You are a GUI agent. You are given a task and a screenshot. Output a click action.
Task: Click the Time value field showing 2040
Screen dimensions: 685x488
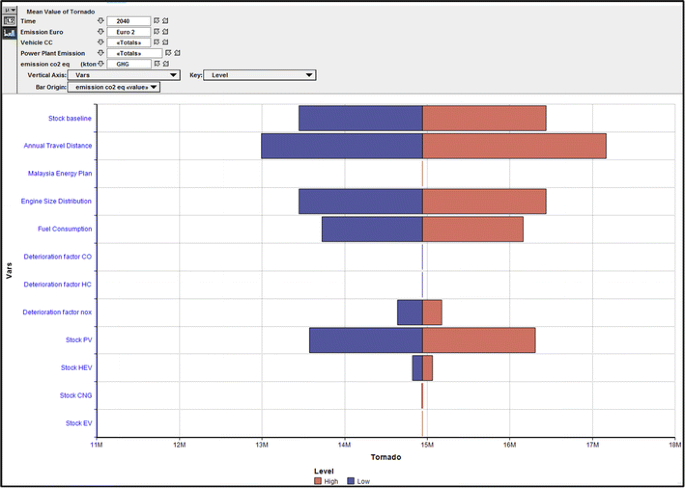point(128,21)
